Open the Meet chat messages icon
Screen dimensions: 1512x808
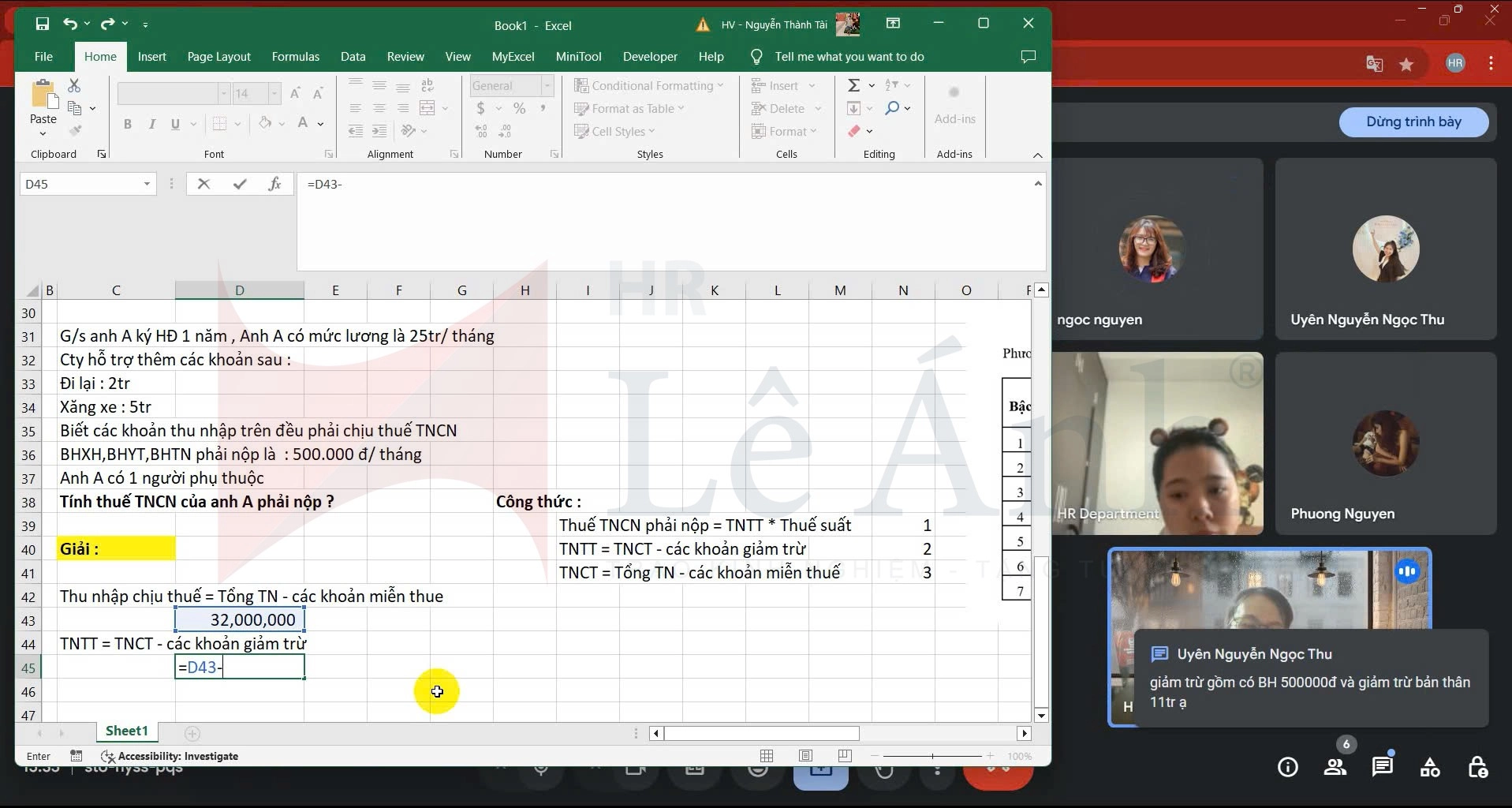click(1382, 766)
